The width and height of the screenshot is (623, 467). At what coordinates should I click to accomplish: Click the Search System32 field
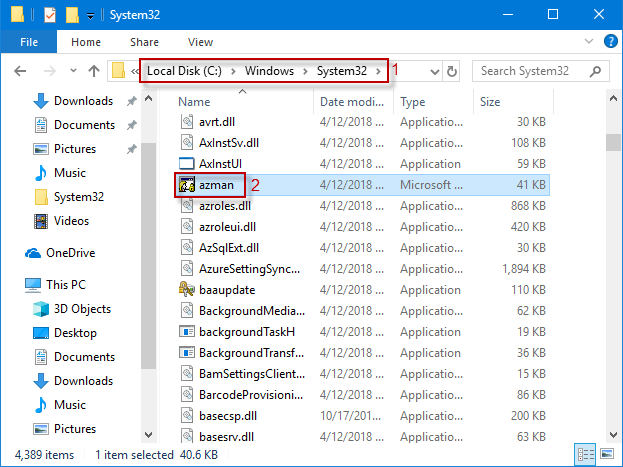[x=540, y=71]
